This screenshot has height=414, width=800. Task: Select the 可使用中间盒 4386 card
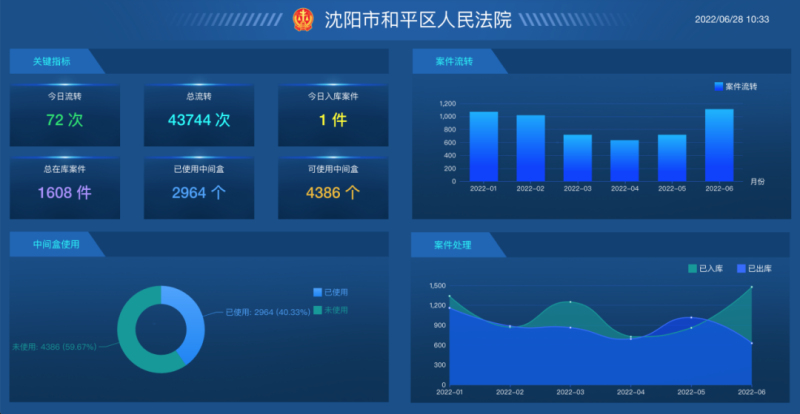click(333, 187)
